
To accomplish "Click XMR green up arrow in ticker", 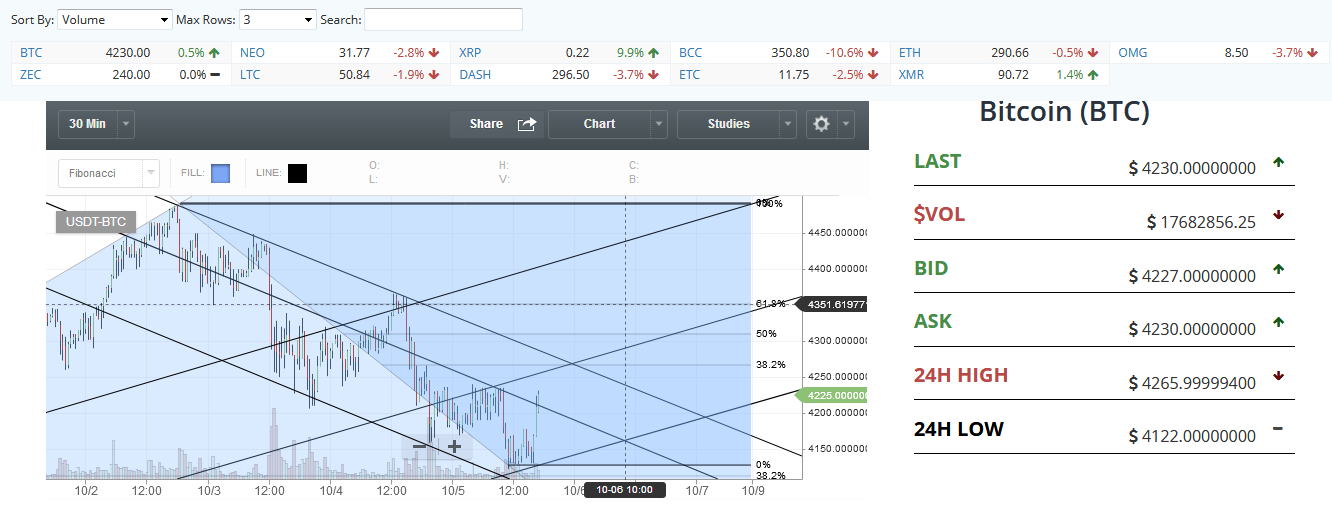I will 1092,75.
